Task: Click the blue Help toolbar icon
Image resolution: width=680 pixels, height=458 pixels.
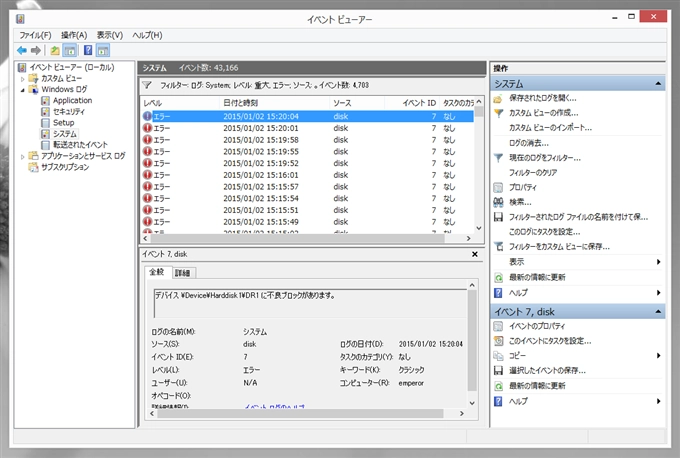Action: click(x=88, y=50)
